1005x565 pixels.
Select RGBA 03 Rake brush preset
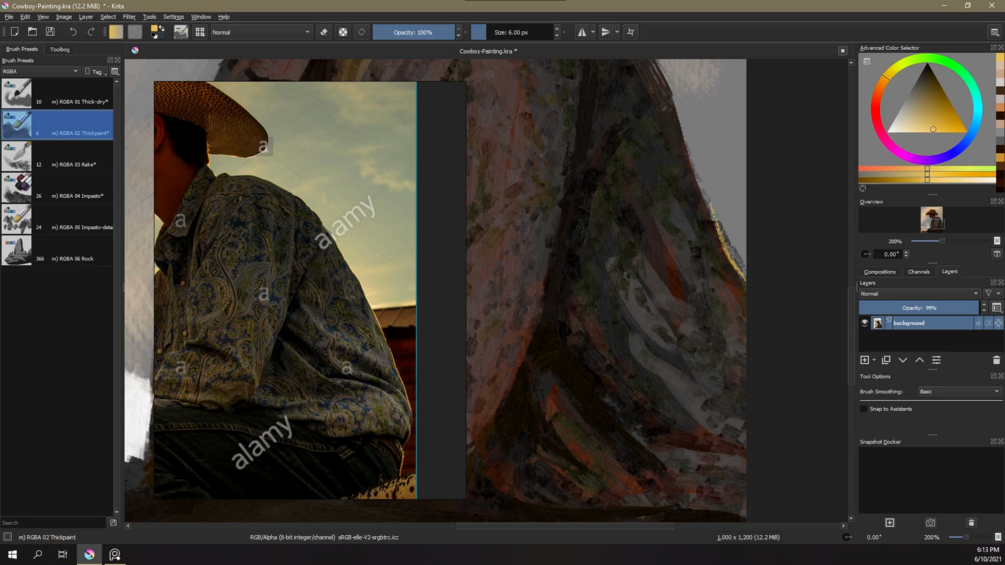(x=57, y=156)
